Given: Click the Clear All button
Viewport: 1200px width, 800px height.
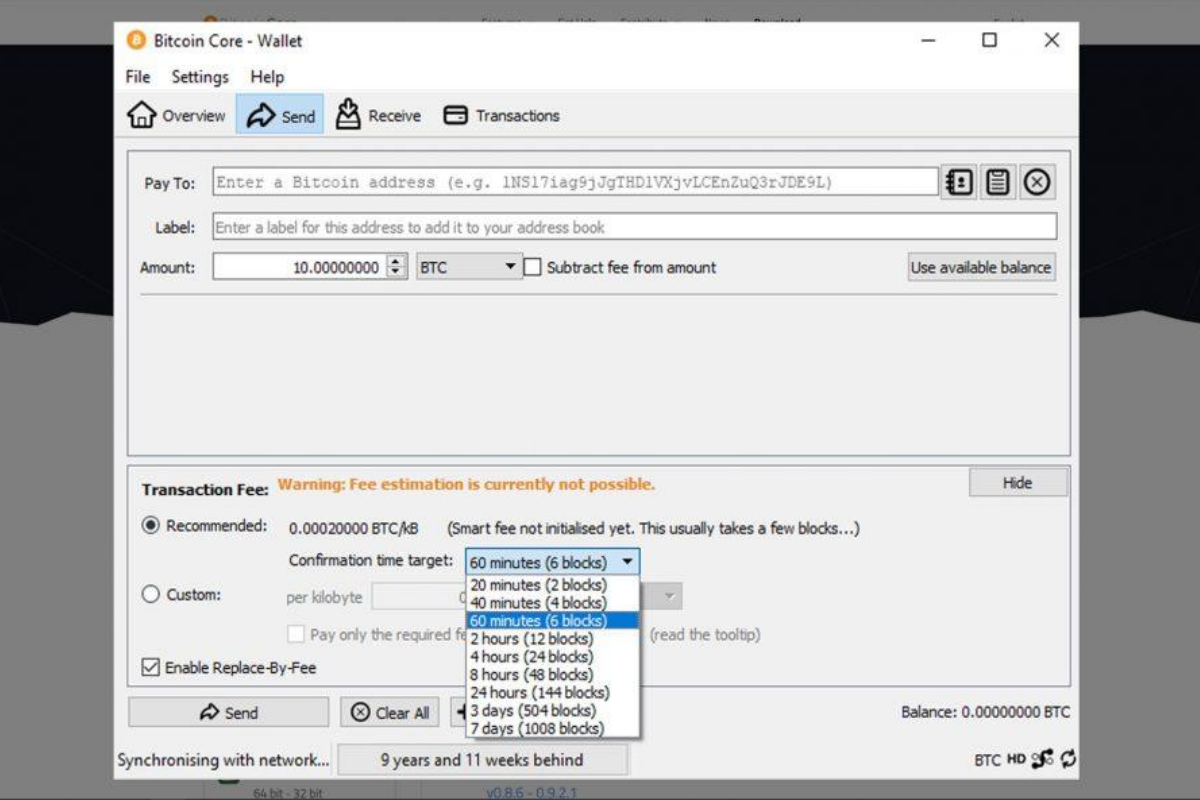Looking at the screenshot, I should point(391,712).
